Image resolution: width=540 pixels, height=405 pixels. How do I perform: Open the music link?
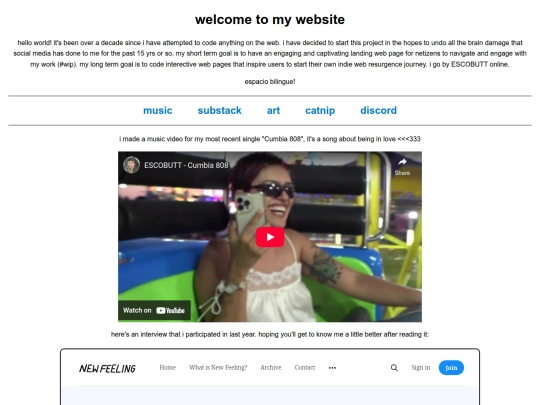[x=158, y=111]
